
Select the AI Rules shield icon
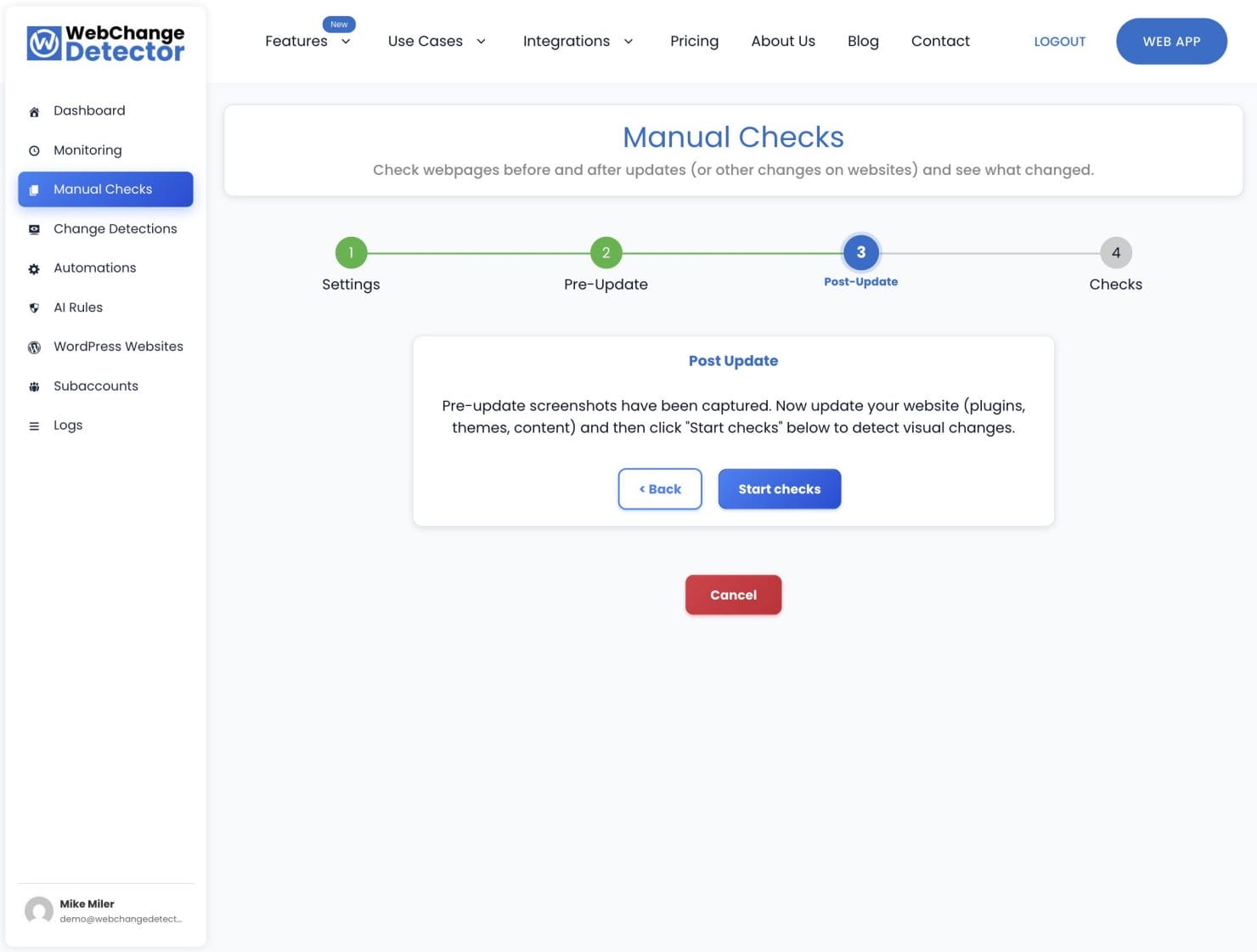pos(34,307)
